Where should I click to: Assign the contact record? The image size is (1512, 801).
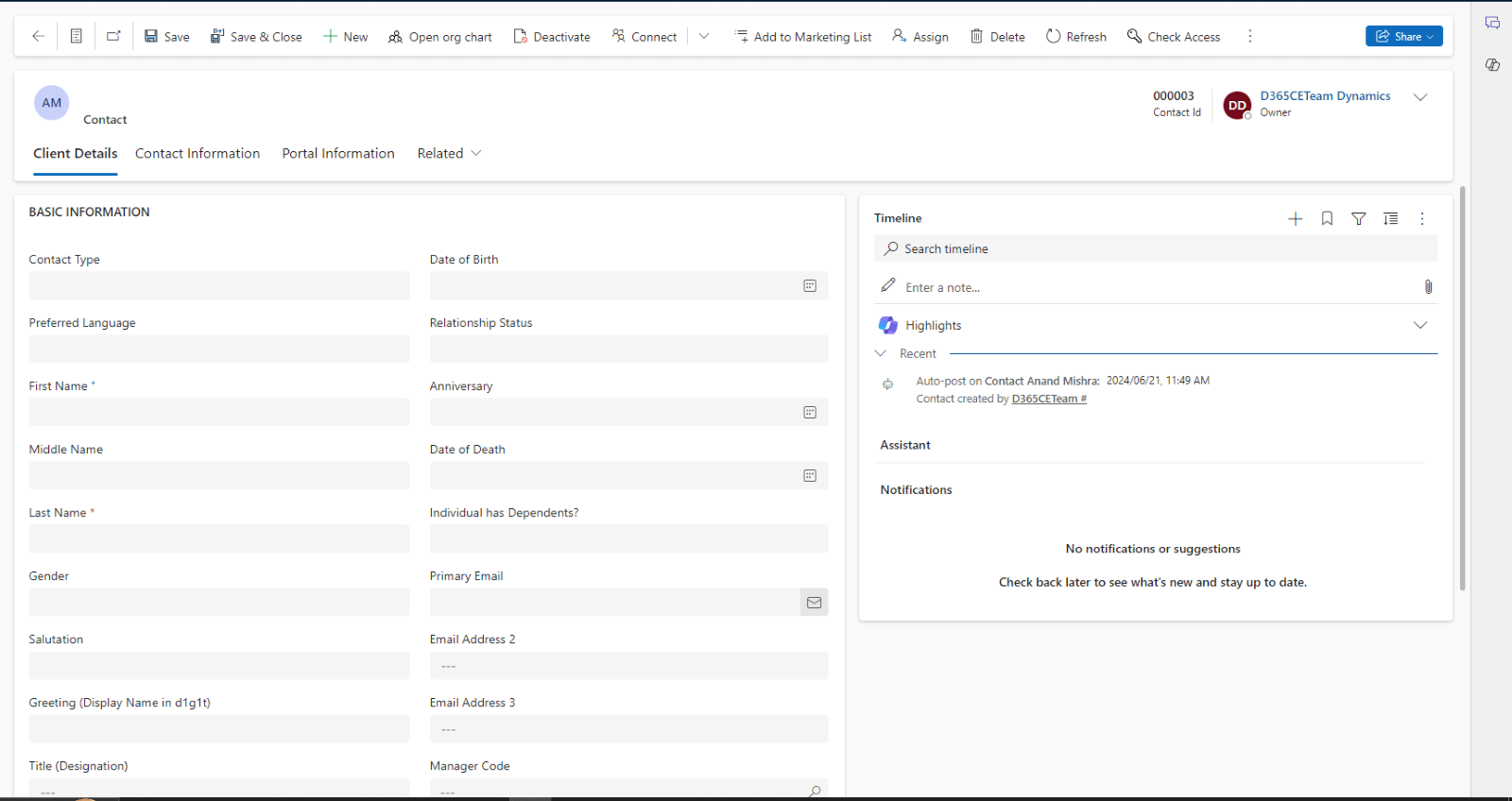[920, 37]
